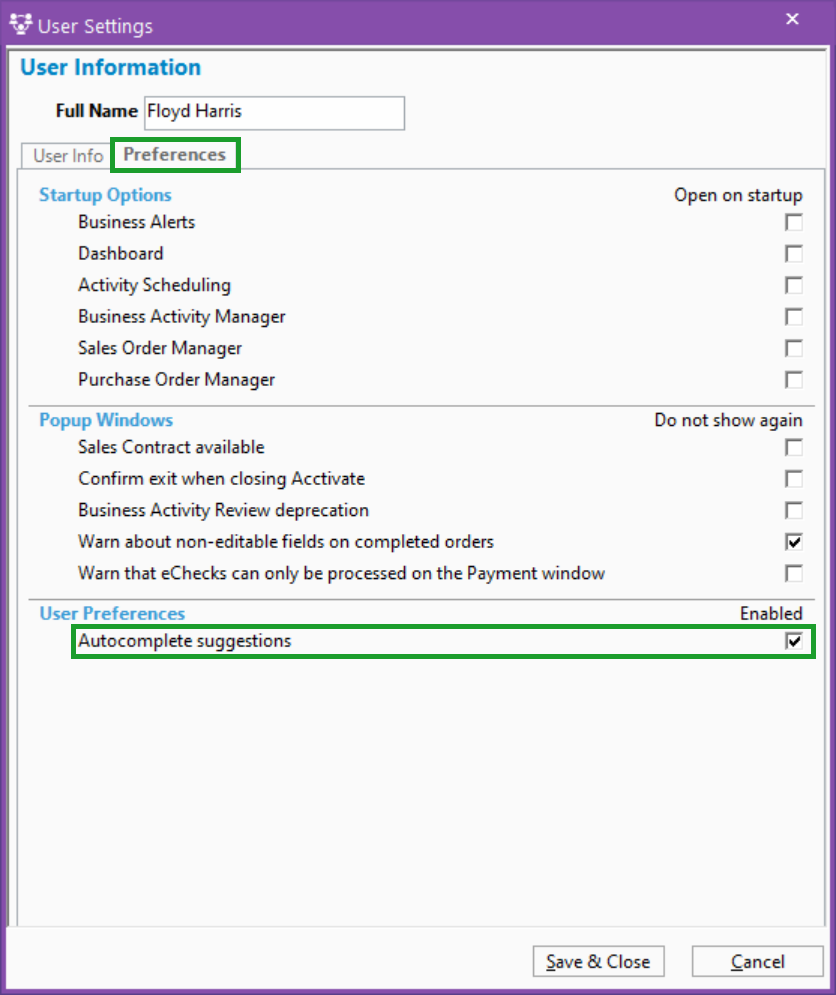Check Sales Order Manager startup option

coord(793,348)
